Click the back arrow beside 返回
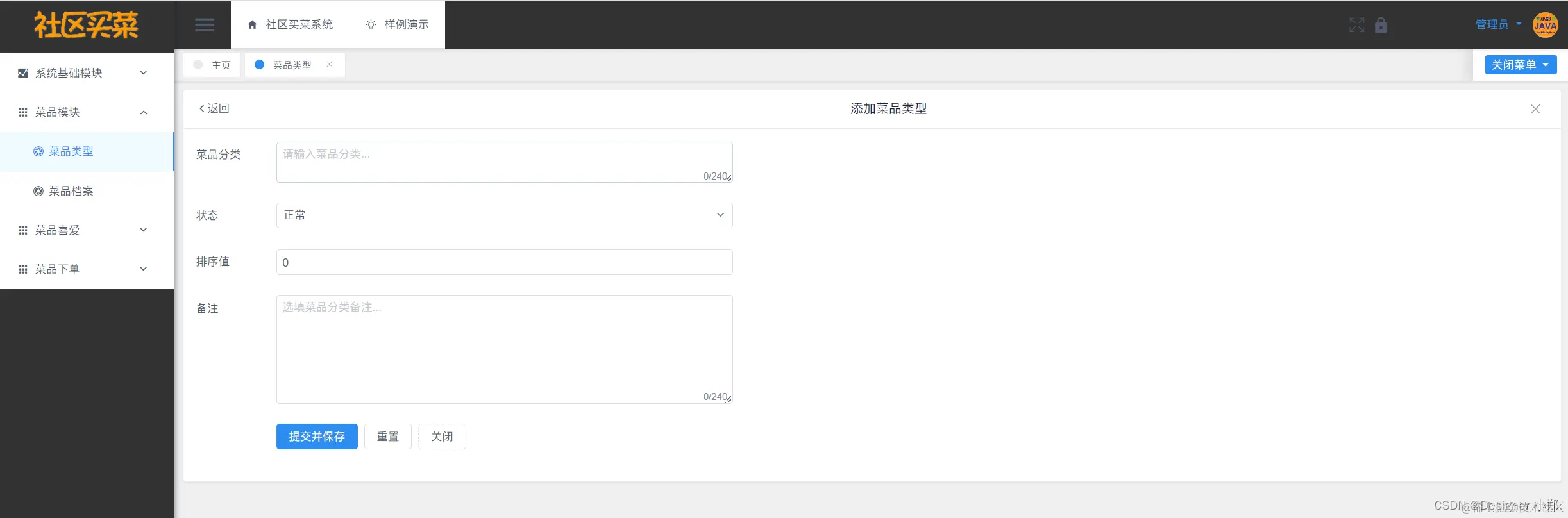 (x=201, y=108)
